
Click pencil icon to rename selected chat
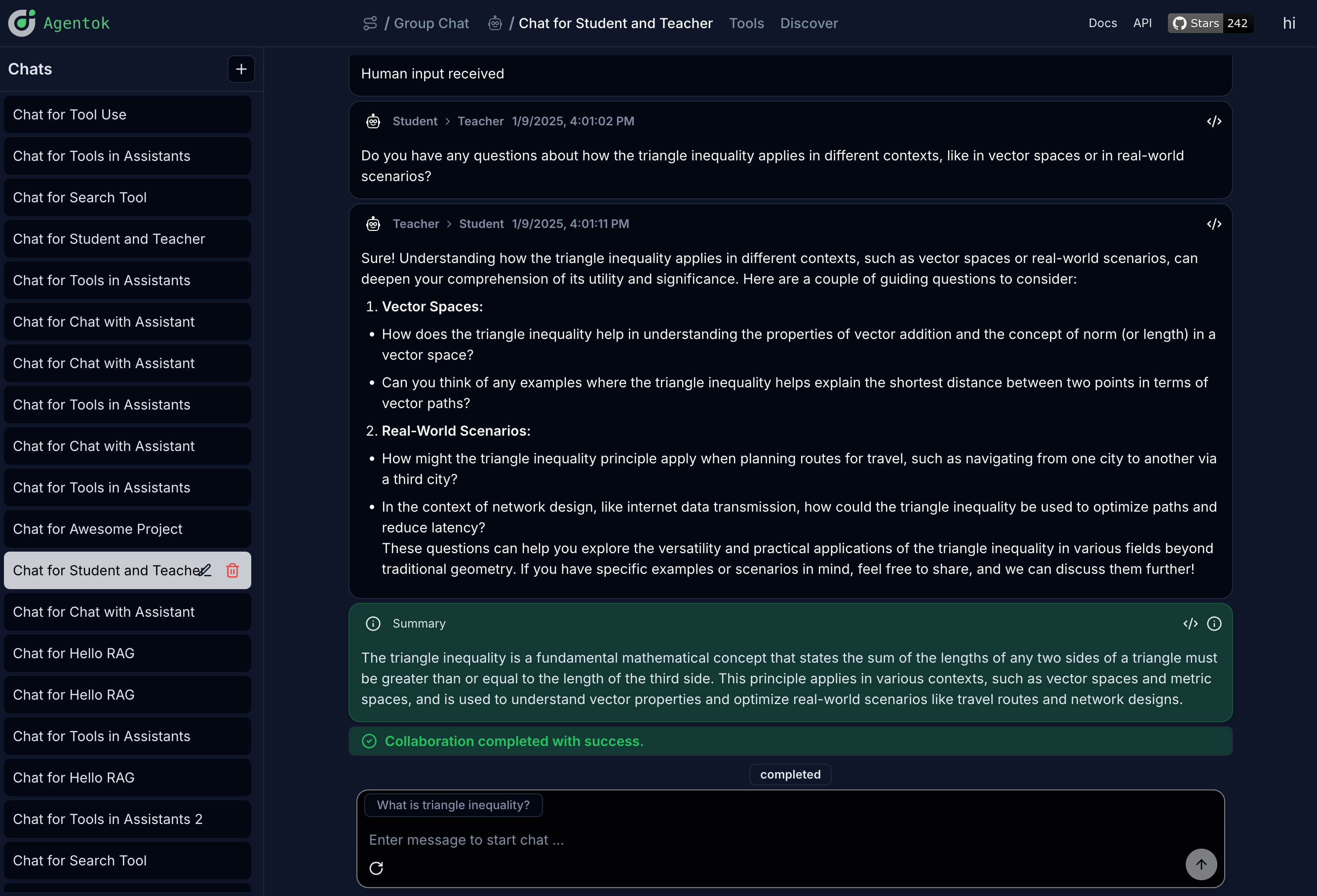(204, 570)
